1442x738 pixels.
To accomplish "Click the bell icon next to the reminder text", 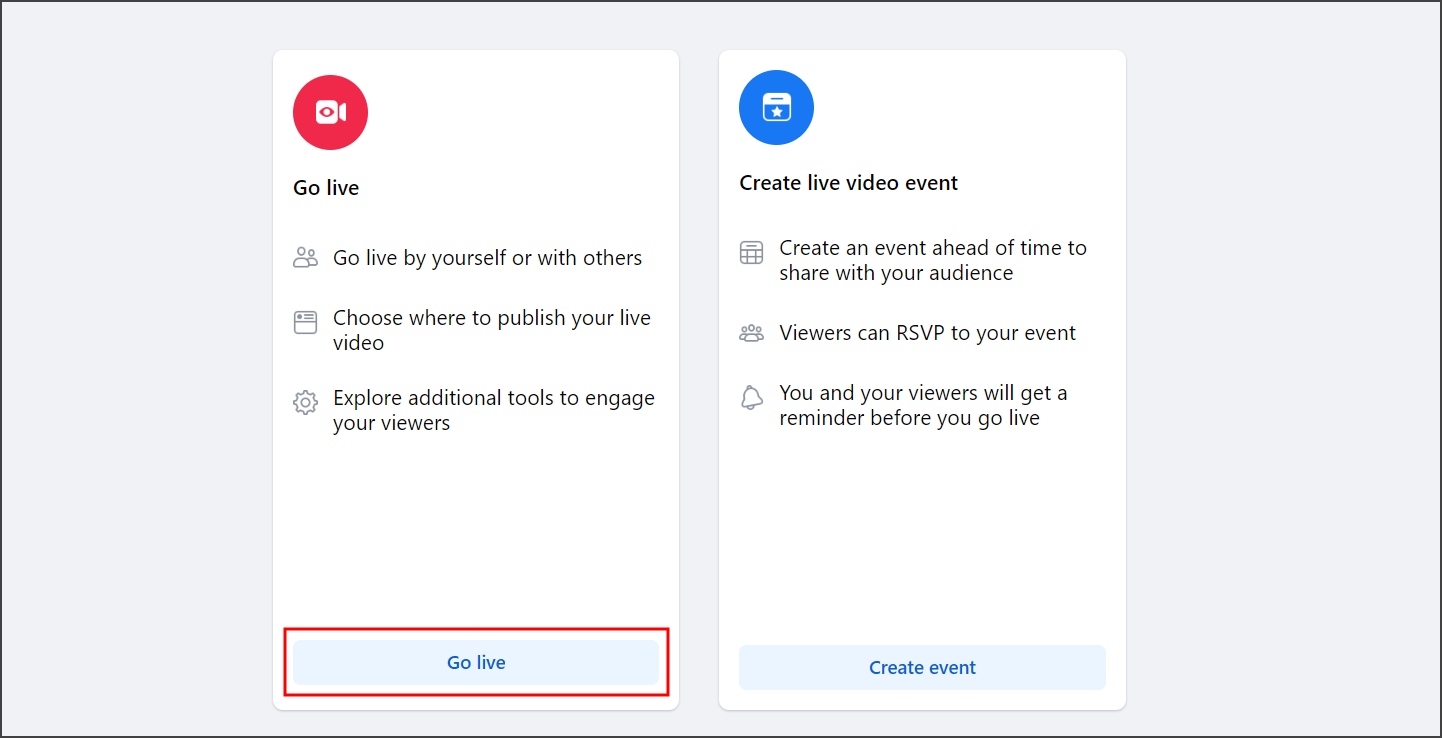I will tap(751, 397).
